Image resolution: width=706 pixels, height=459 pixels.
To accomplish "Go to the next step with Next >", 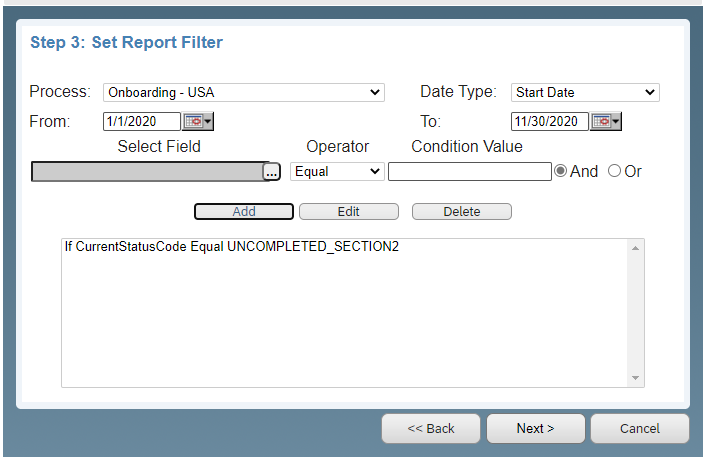I will click(535, 428).
